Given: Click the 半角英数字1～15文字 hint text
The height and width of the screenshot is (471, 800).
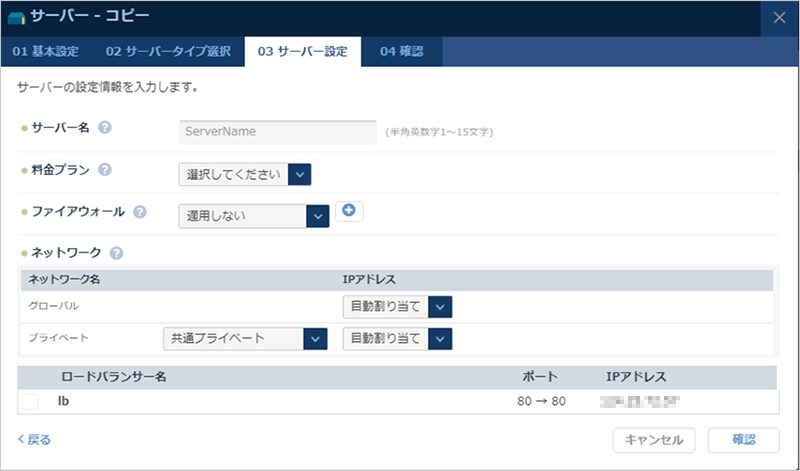Looking at the screenshot, I should click(x=439, y=133).
